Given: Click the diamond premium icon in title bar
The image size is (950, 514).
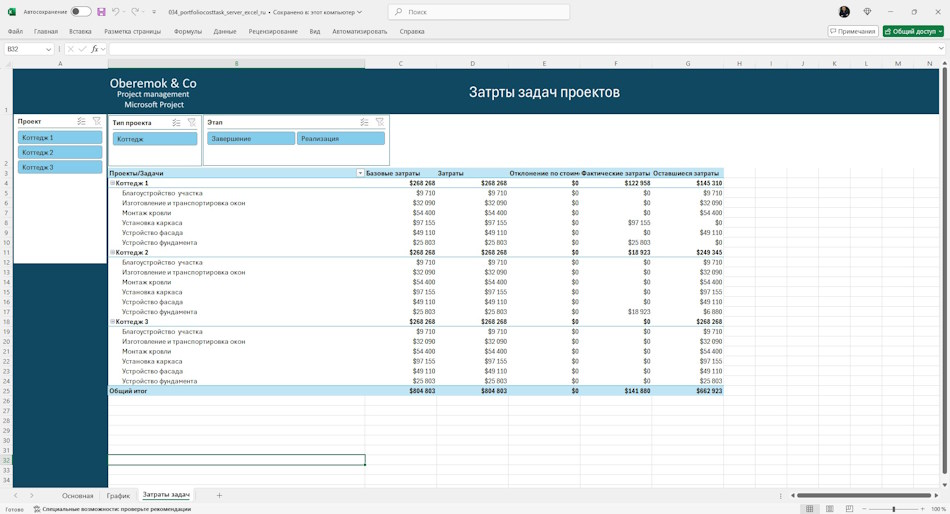Looking at the screenshot, I should pos(868,12).
